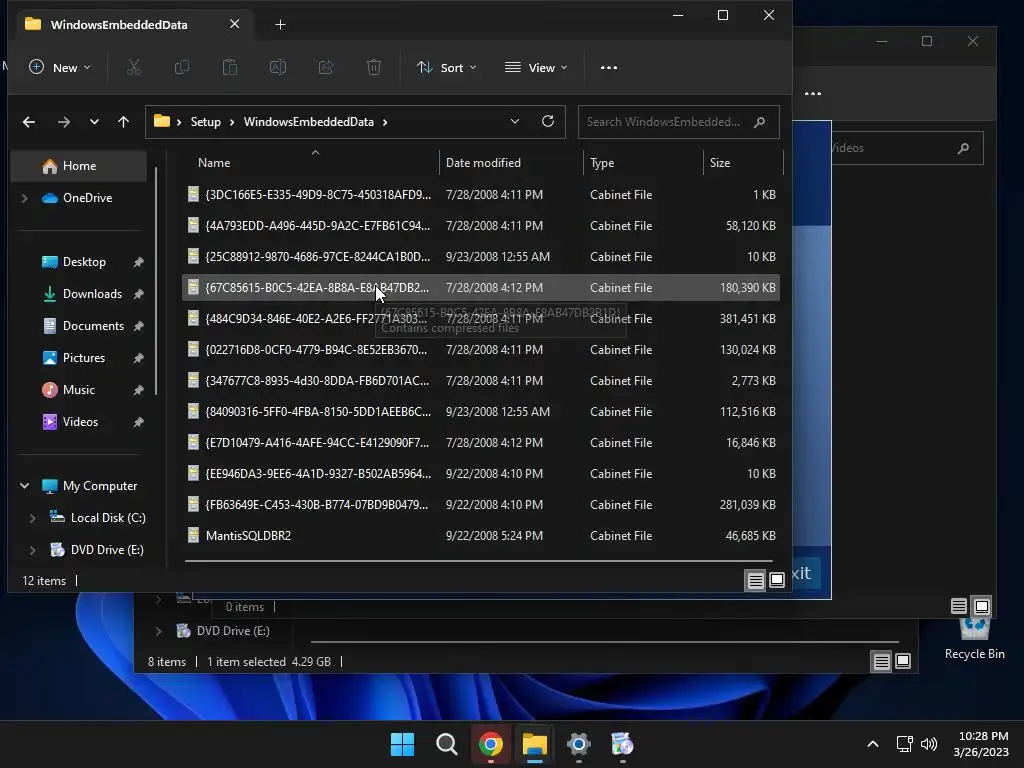Open Videos quick access folder

(x=79, y=422)
